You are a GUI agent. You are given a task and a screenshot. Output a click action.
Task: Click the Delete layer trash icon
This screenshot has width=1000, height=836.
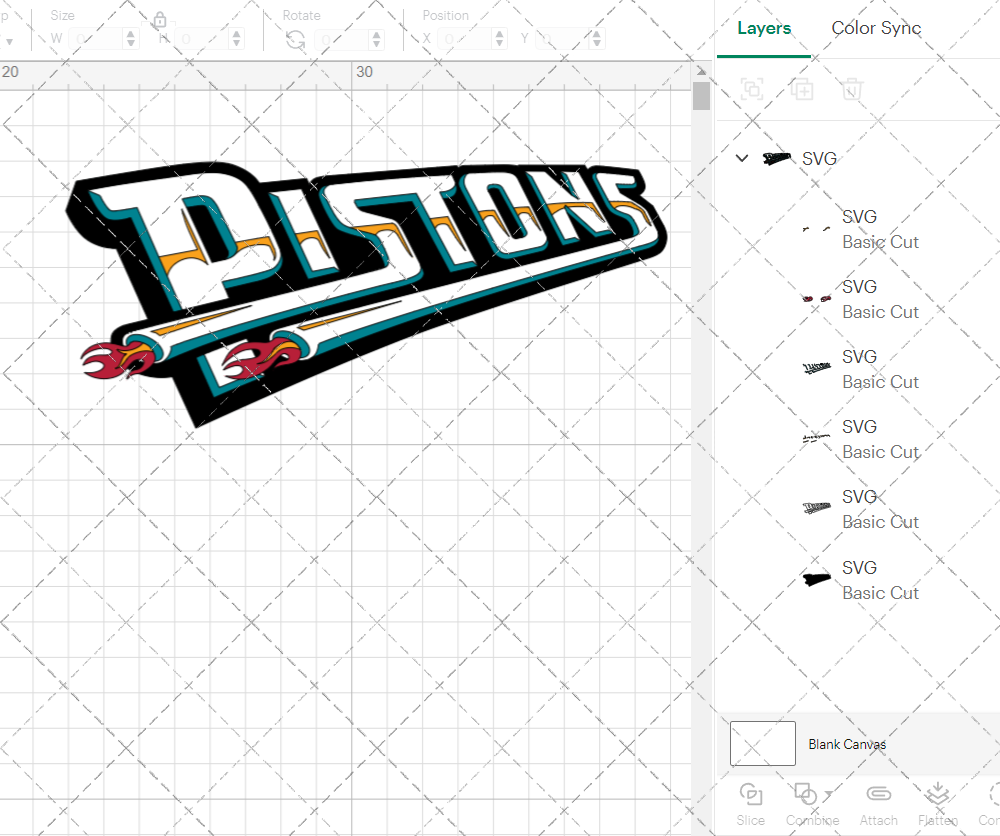[851, 89]
